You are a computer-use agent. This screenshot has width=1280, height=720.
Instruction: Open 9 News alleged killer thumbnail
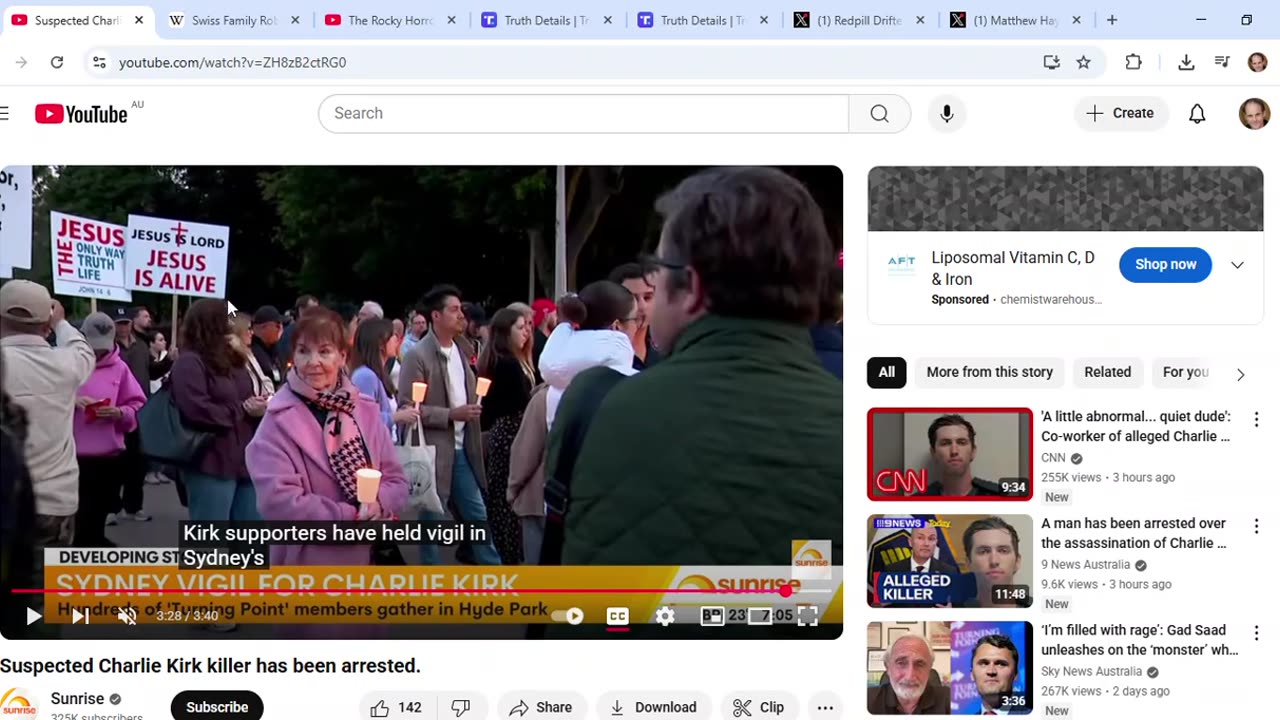click(950, 561)
